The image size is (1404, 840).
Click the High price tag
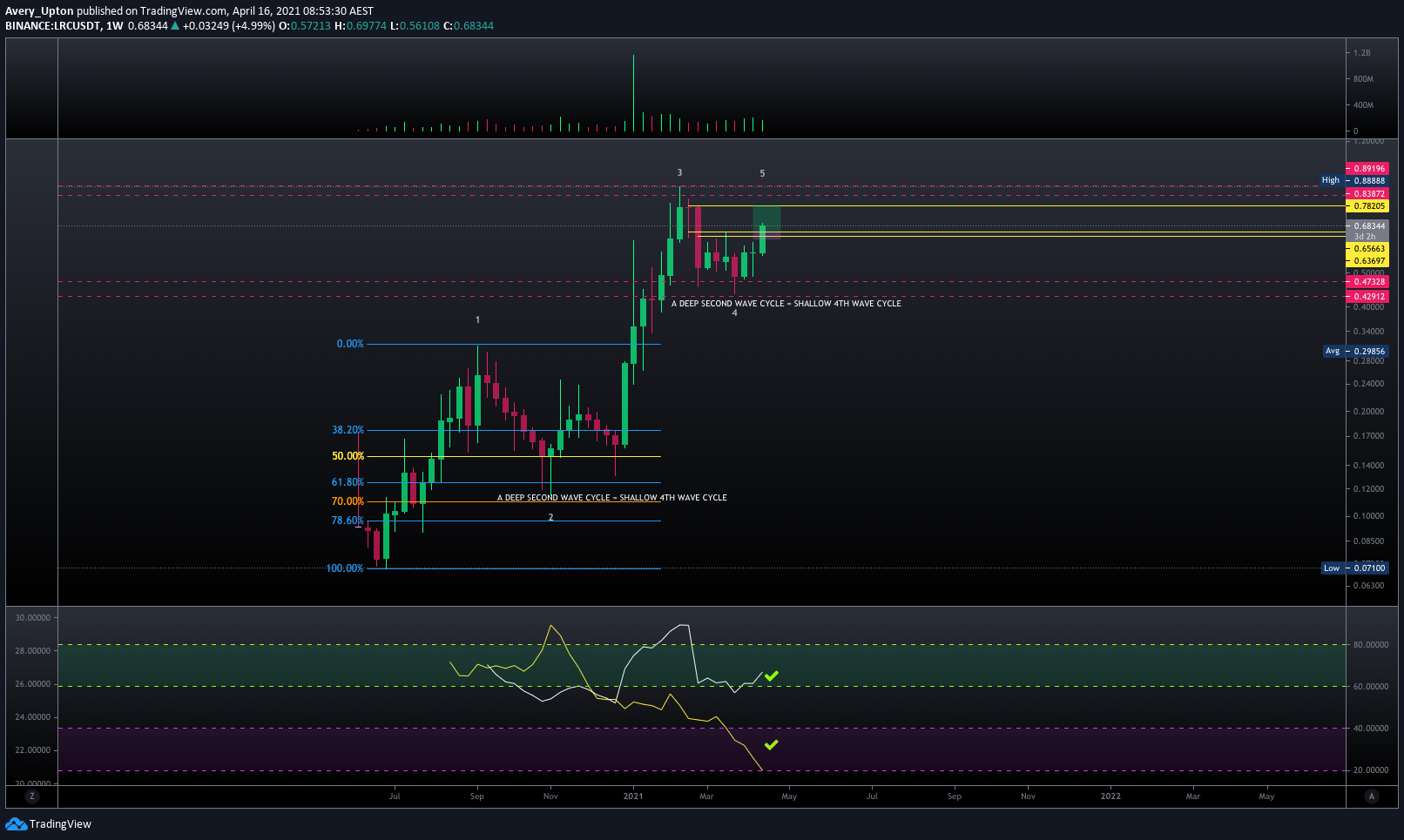pyautogui.click(x=1331, y=180)
